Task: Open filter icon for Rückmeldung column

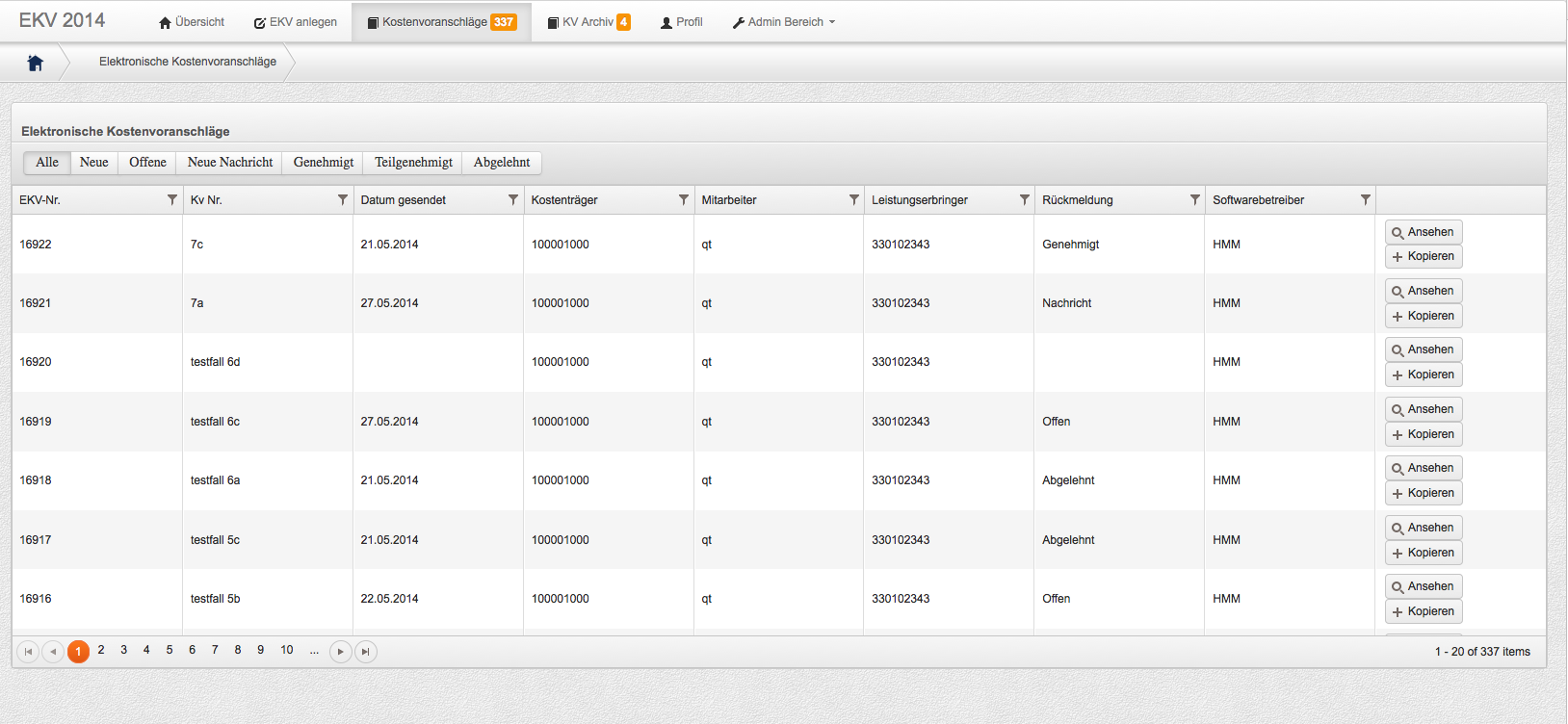Action: 1194,200
